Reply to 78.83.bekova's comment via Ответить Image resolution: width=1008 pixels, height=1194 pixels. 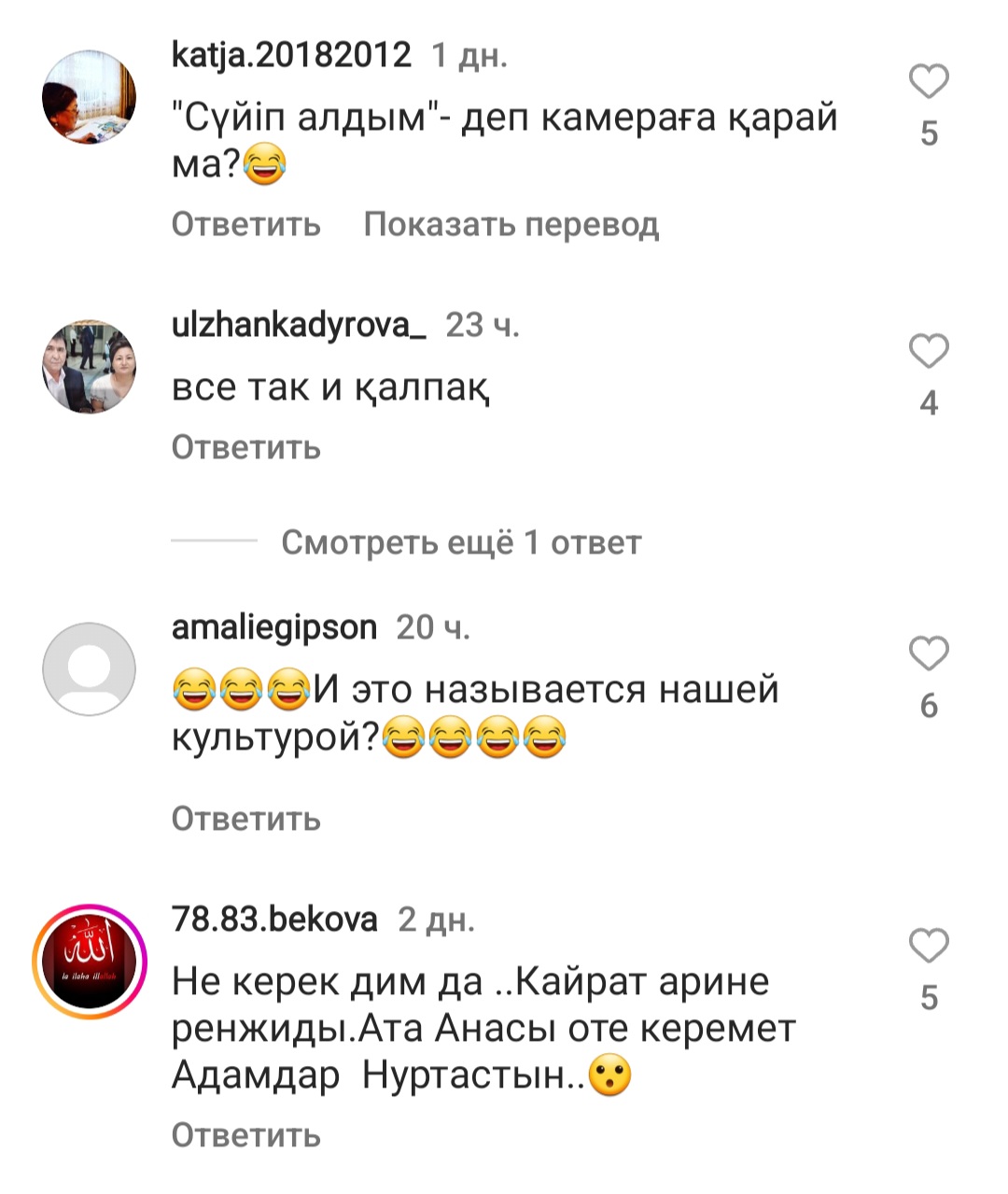(246, 1135)
